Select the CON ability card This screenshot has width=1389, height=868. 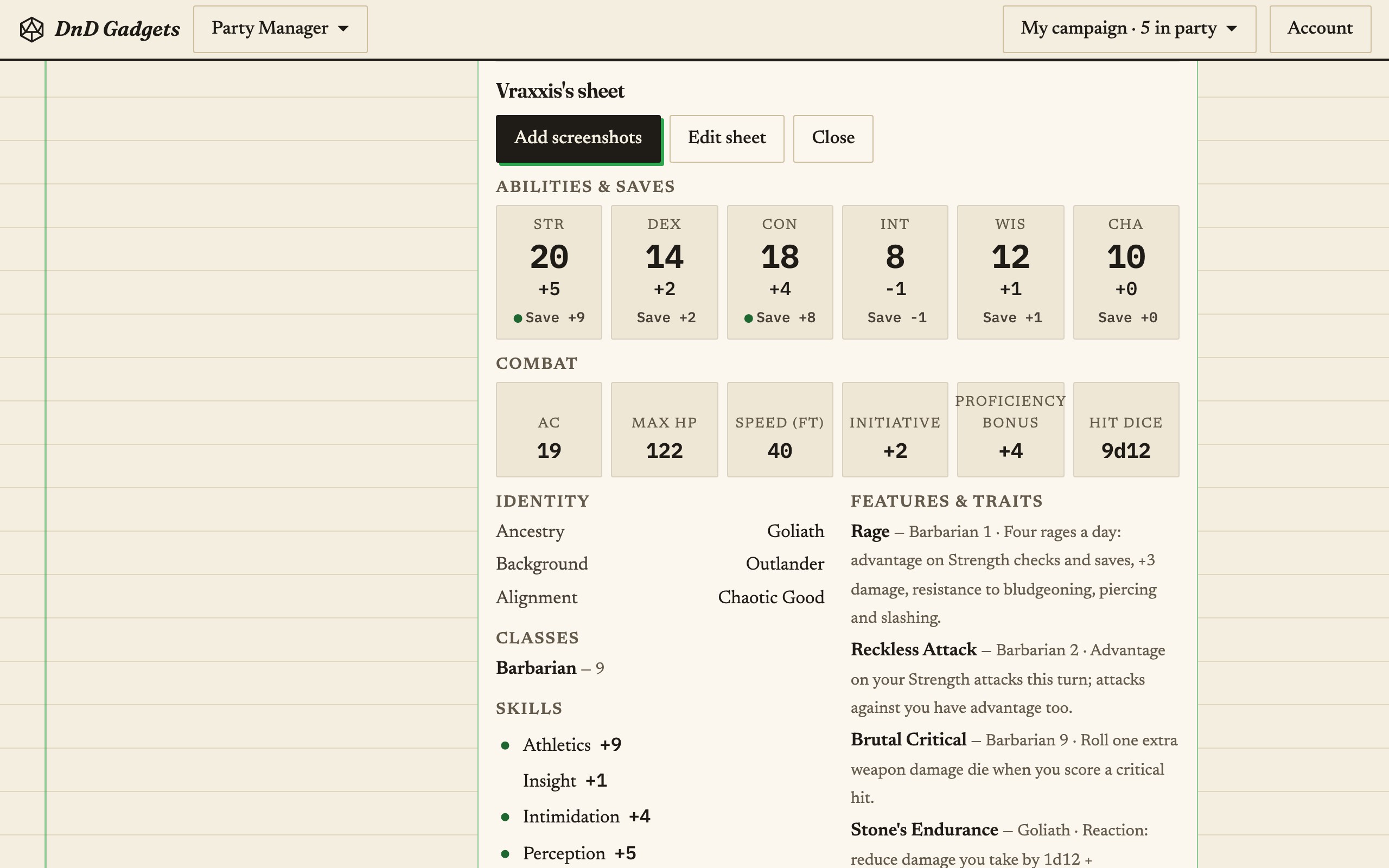point(780,272)
